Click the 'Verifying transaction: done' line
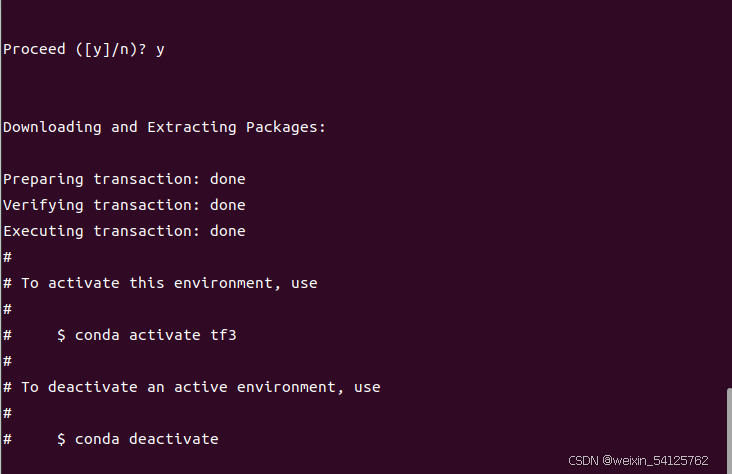732x474 pixels. coord(124,205)
